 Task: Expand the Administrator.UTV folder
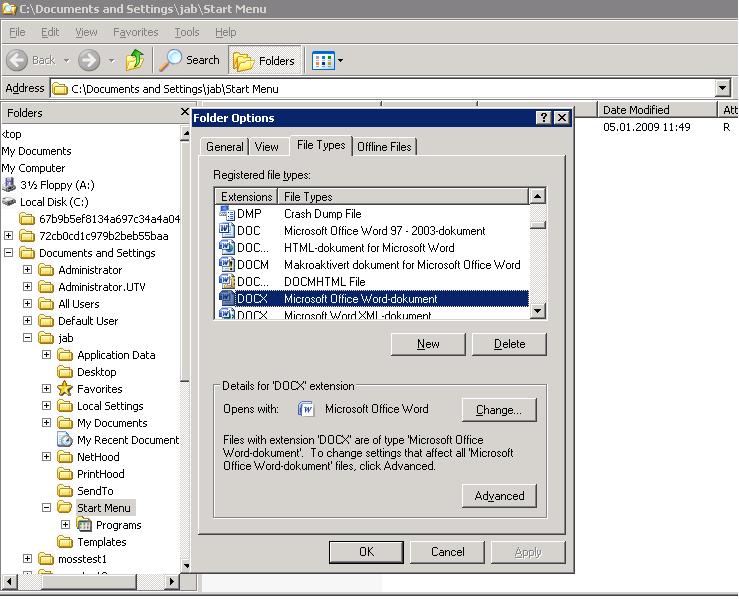(x=27, y=286)
